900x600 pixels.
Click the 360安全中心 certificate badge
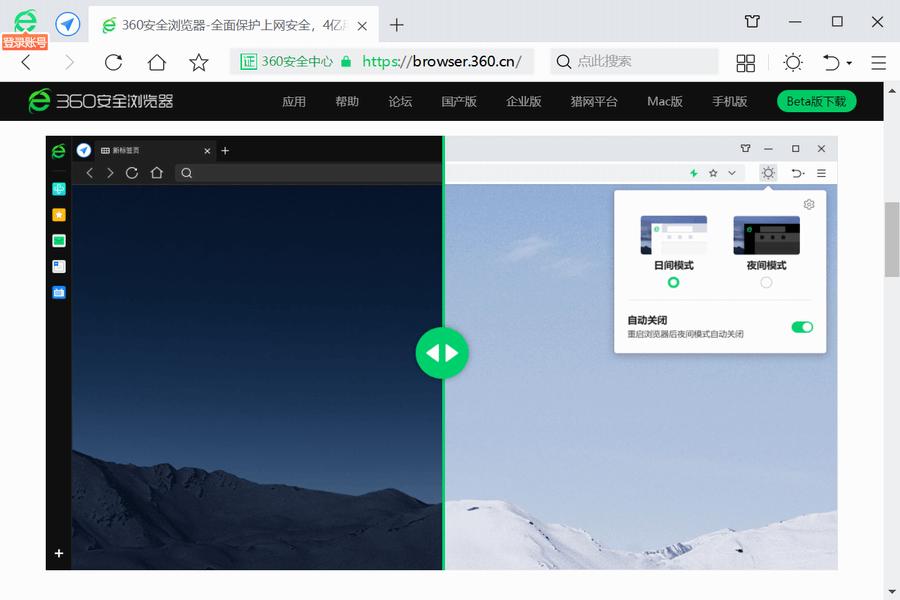[286, 61]
